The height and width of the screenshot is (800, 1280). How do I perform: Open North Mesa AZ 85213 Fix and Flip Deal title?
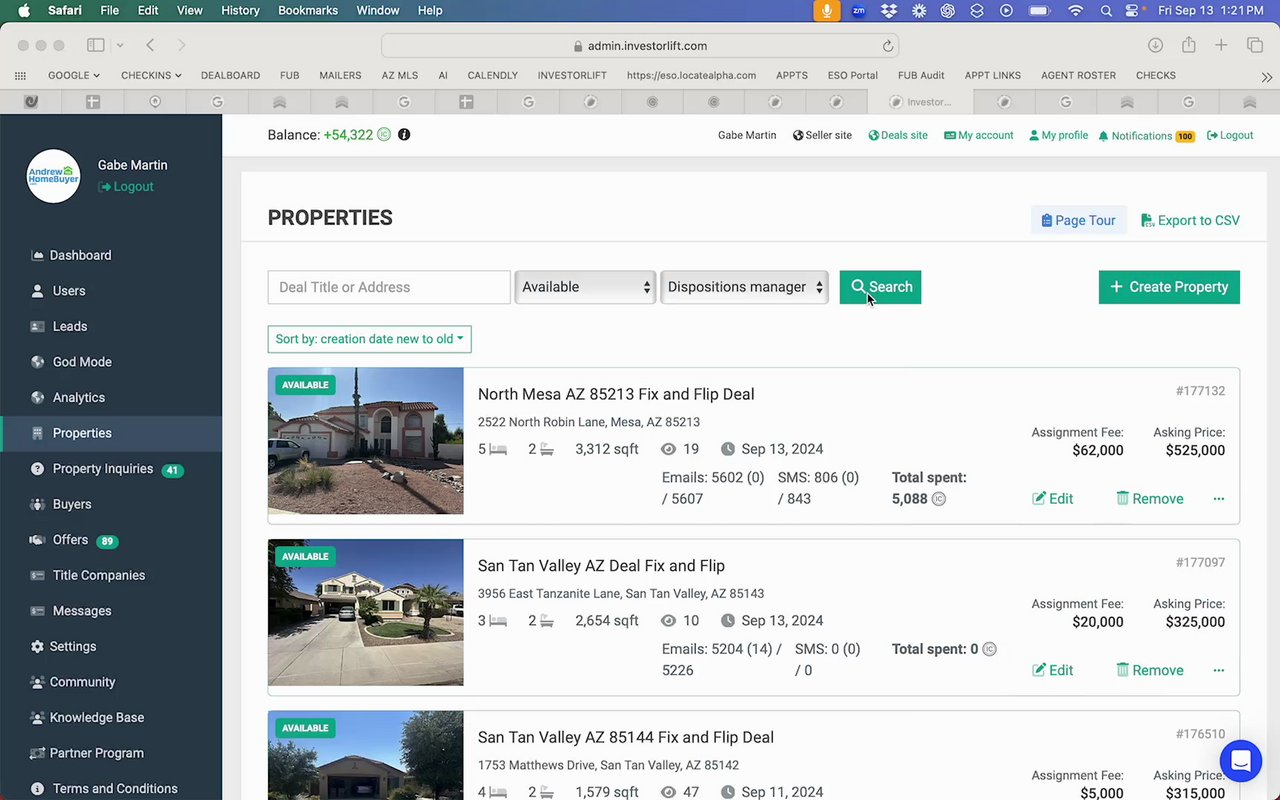pos(616,394)
